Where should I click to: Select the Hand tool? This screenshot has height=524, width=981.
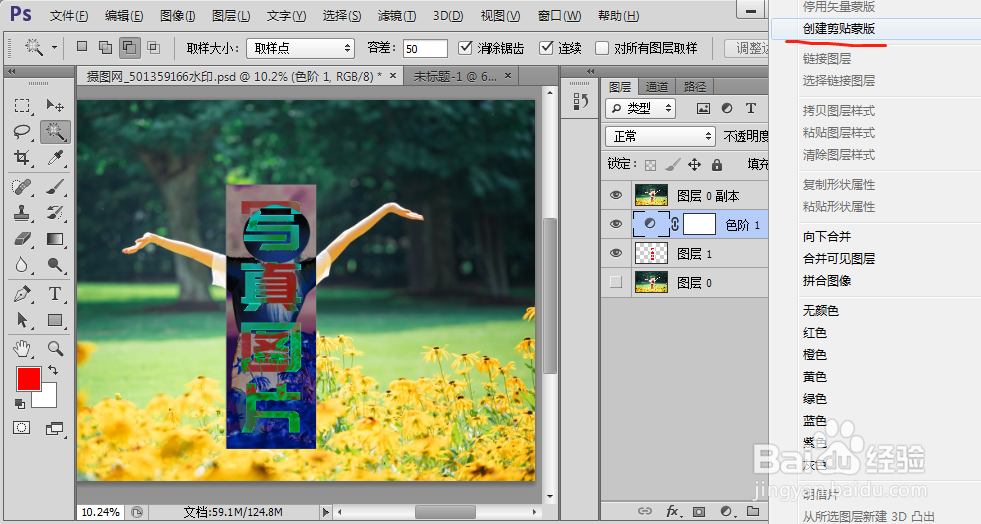[x=23, y=348]
